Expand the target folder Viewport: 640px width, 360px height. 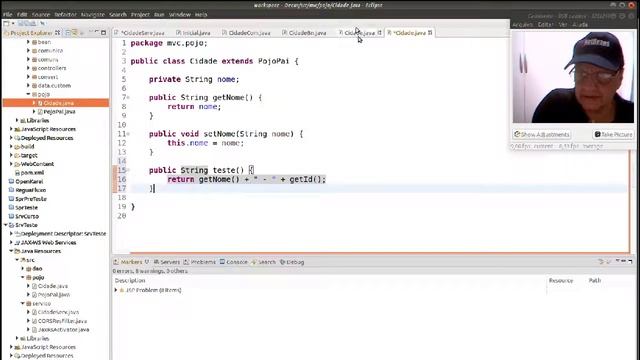point(11,155)
